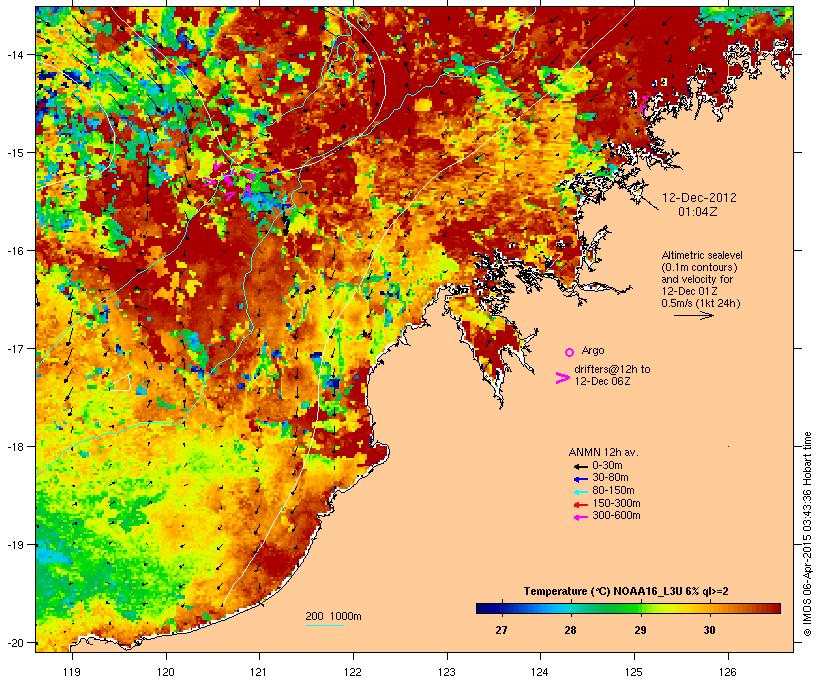The width and height of the screenshot is (820, 680).
Task: Click the longitude label '126'
Action: 728,672
